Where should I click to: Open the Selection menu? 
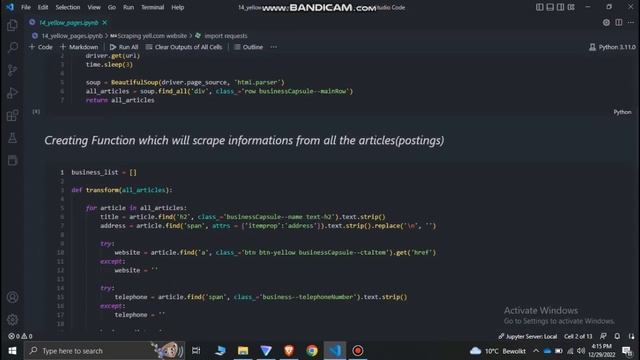(68, 7)
